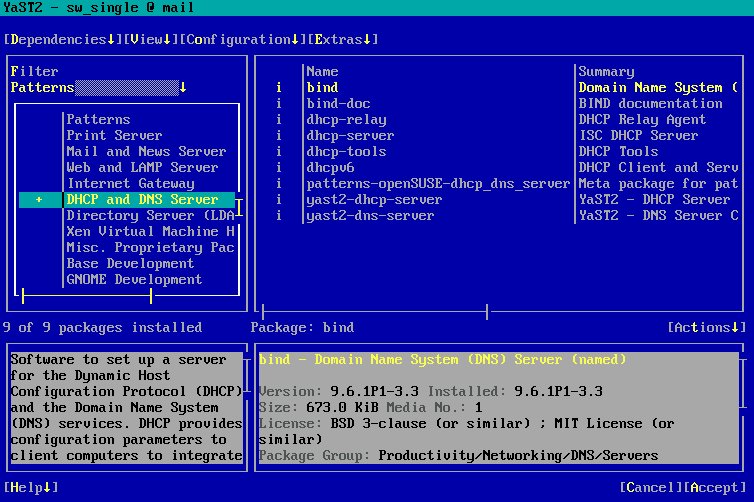Click the pattern list vertical scrollbar marker

pyautogui.click(x=239, y=207)
